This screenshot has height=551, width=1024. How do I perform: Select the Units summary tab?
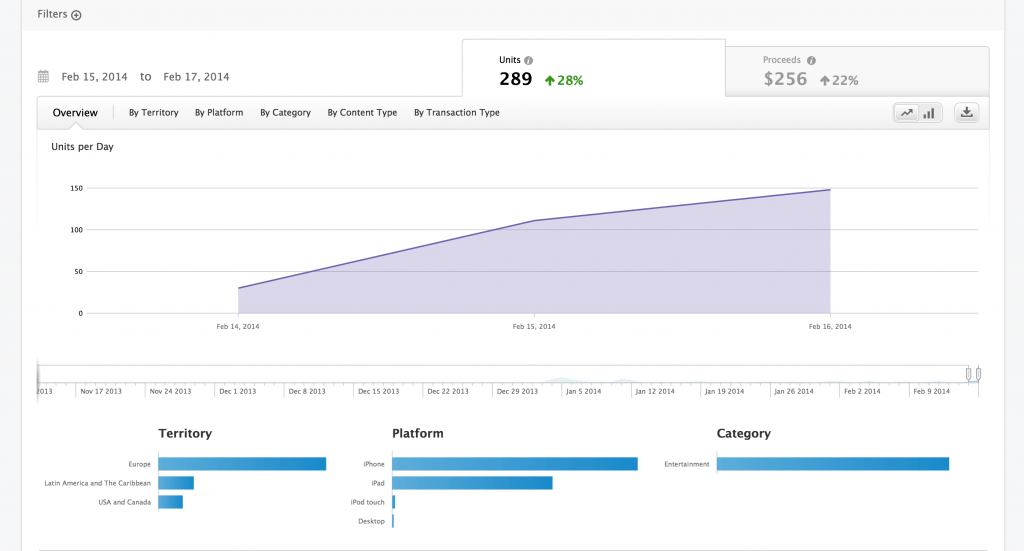click(592, 70)
